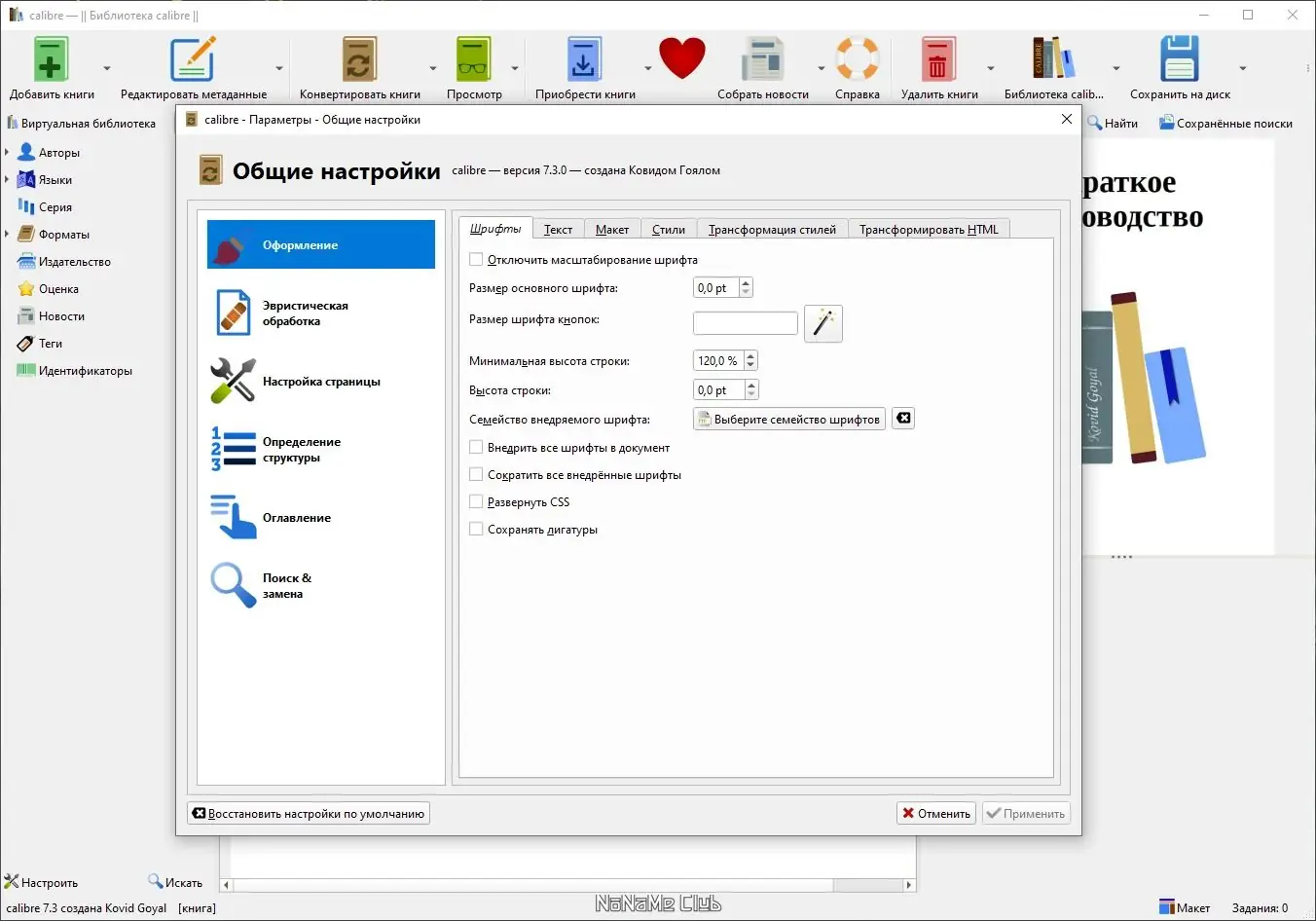Enable Сократить все внедрённые шрифты
Image resolution: width=1316 pixels, height=921 pixels.
(476, 475)
